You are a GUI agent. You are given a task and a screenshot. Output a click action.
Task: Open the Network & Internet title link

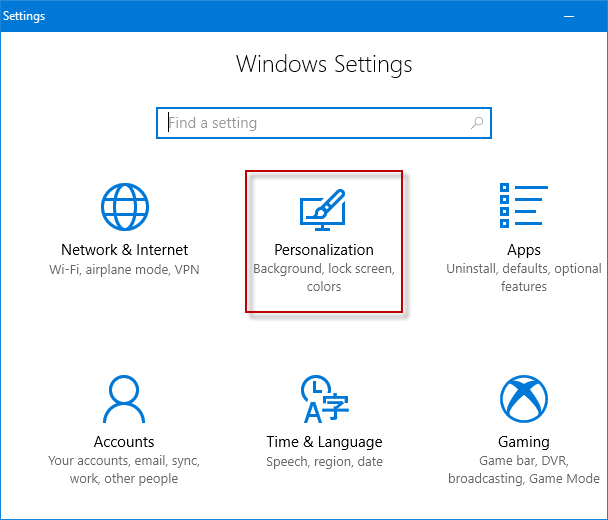pos(124,250)
